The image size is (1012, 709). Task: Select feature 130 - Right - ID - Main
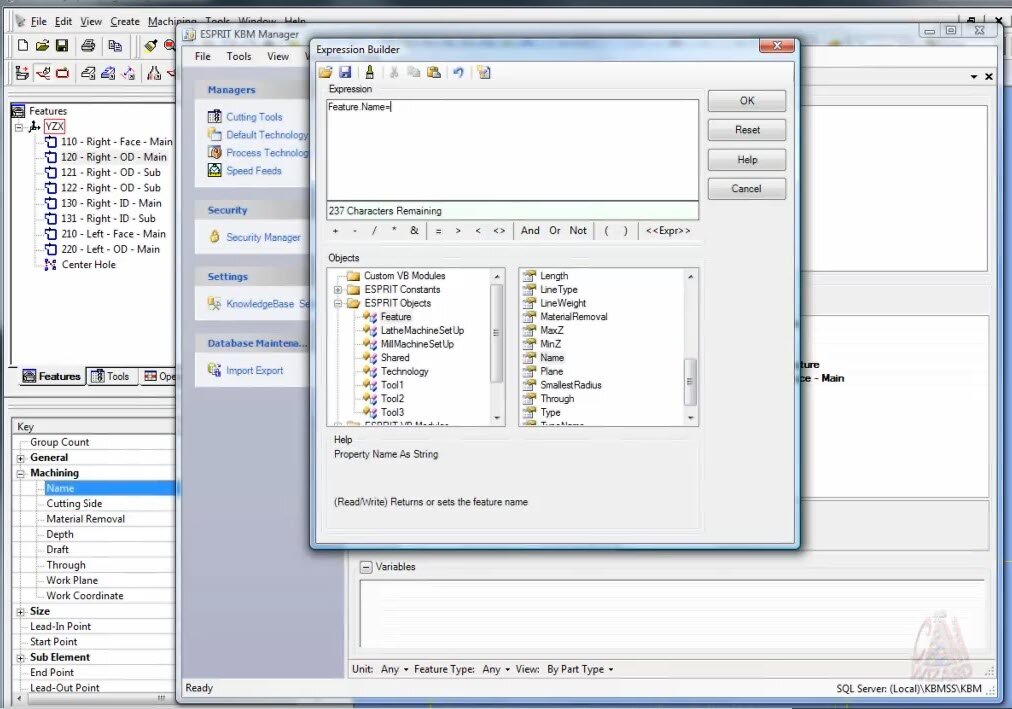point(111,203)
